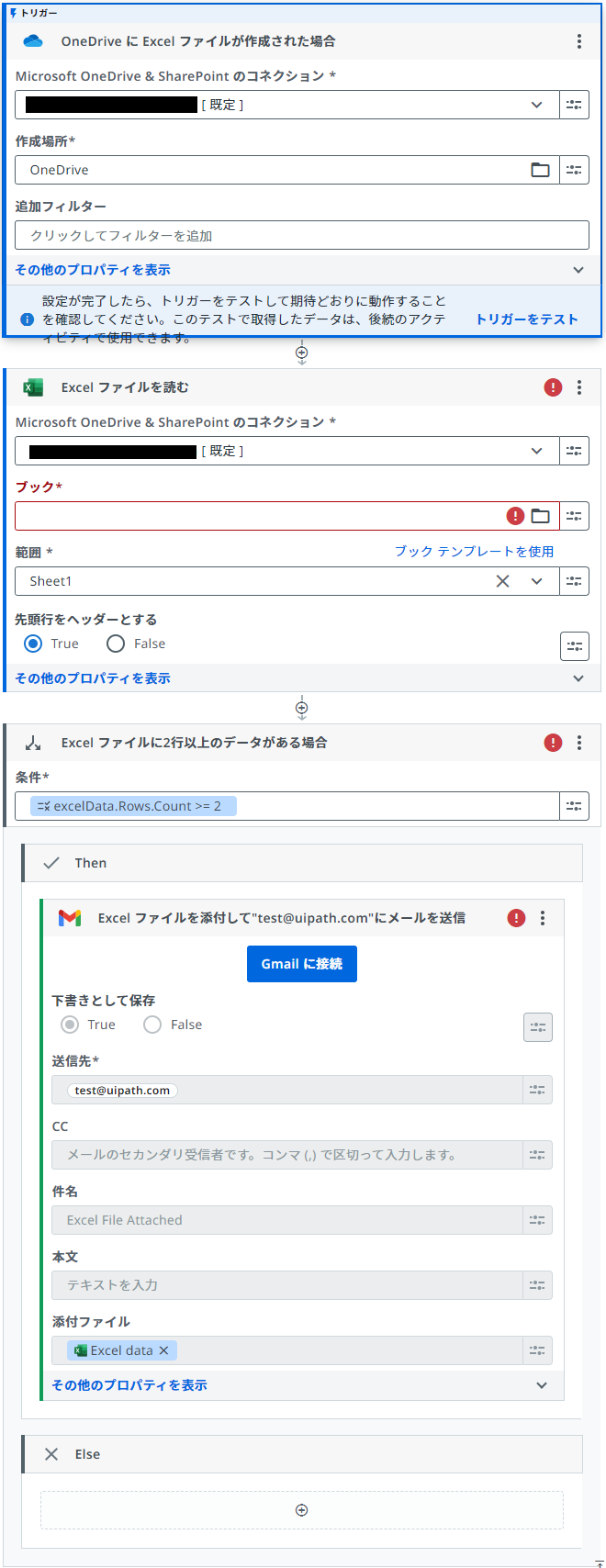Collapse the Then branch header
606x1568 pixels.
303,863
